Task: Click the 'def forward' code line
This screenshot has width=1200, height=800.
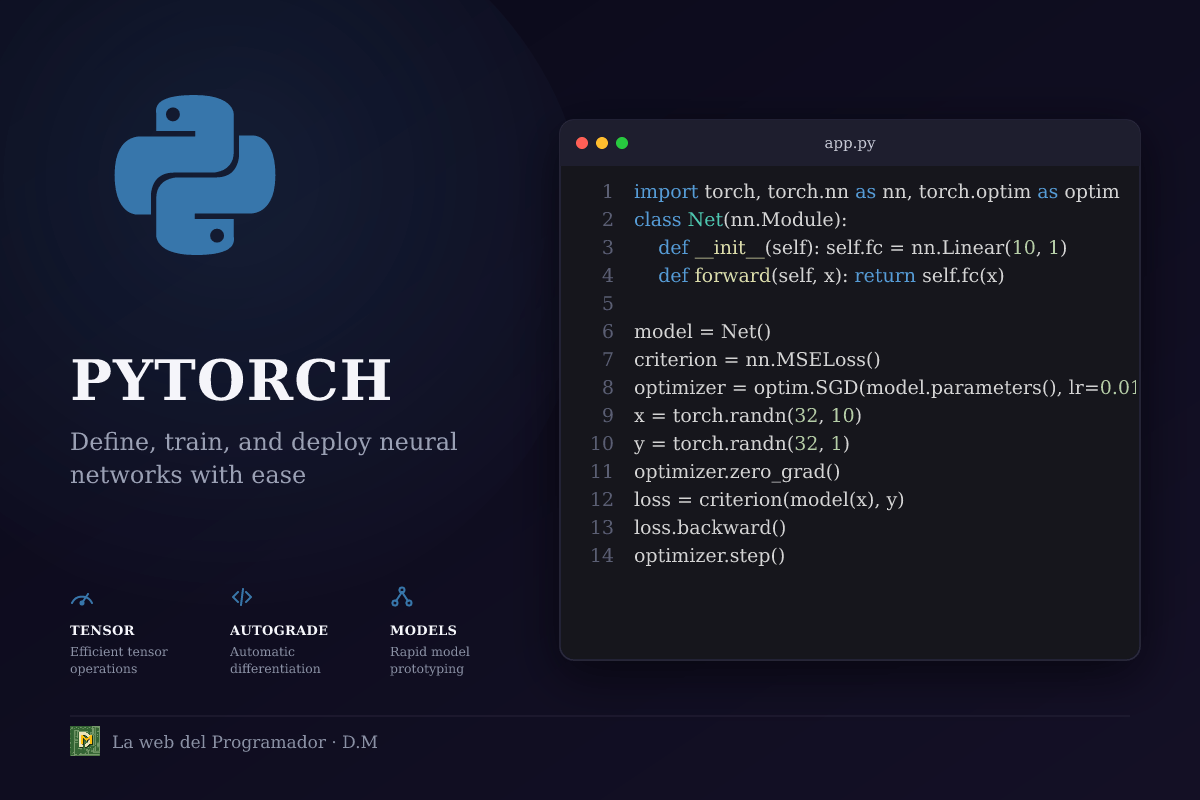Action: (831, 275)
